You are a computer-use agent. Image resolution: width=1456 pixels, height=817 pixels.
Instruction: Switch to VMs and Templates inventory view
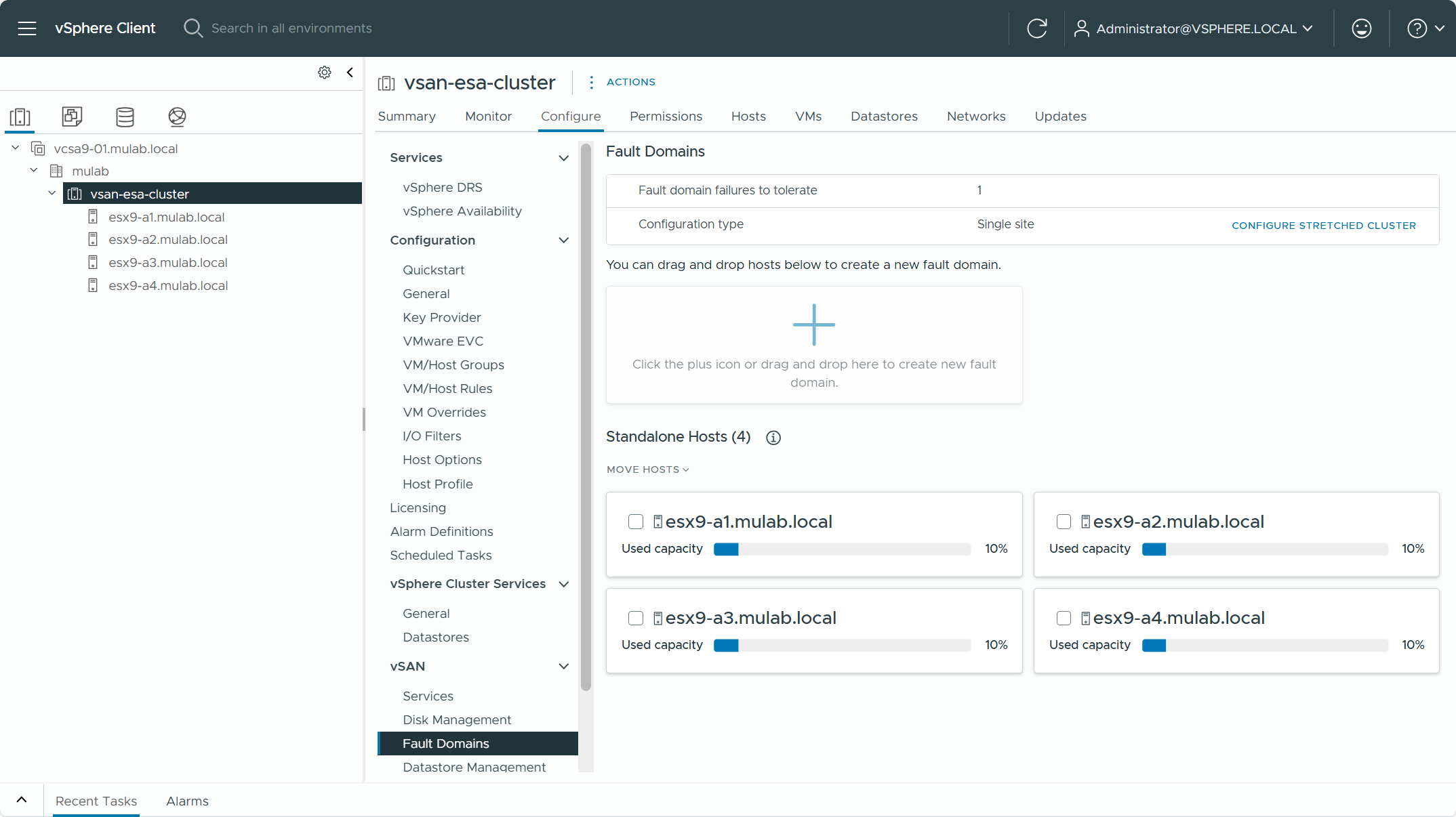pos(72,117)
